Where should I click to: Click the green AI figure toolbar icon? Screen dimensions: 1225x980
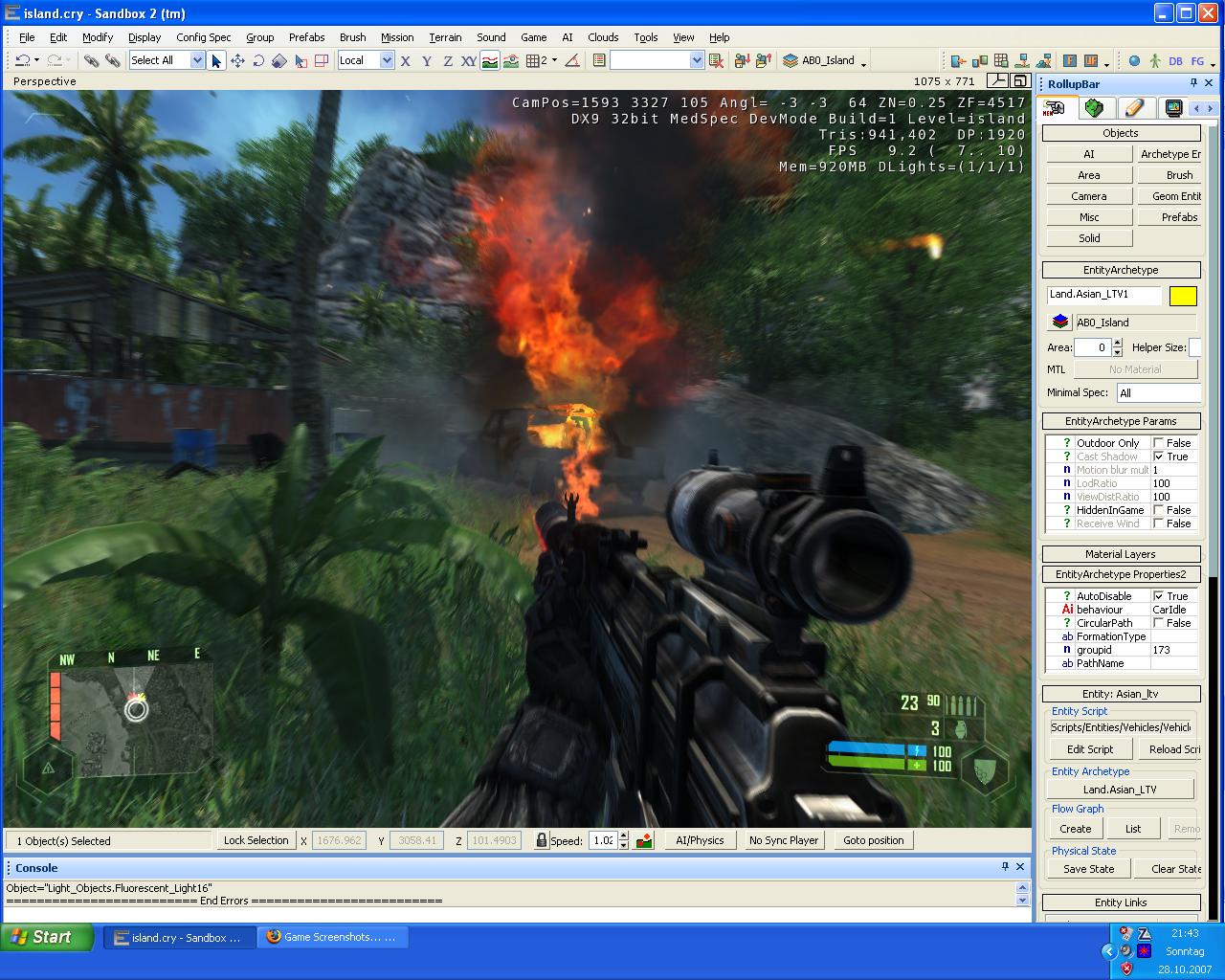[x=1155, y=60]
